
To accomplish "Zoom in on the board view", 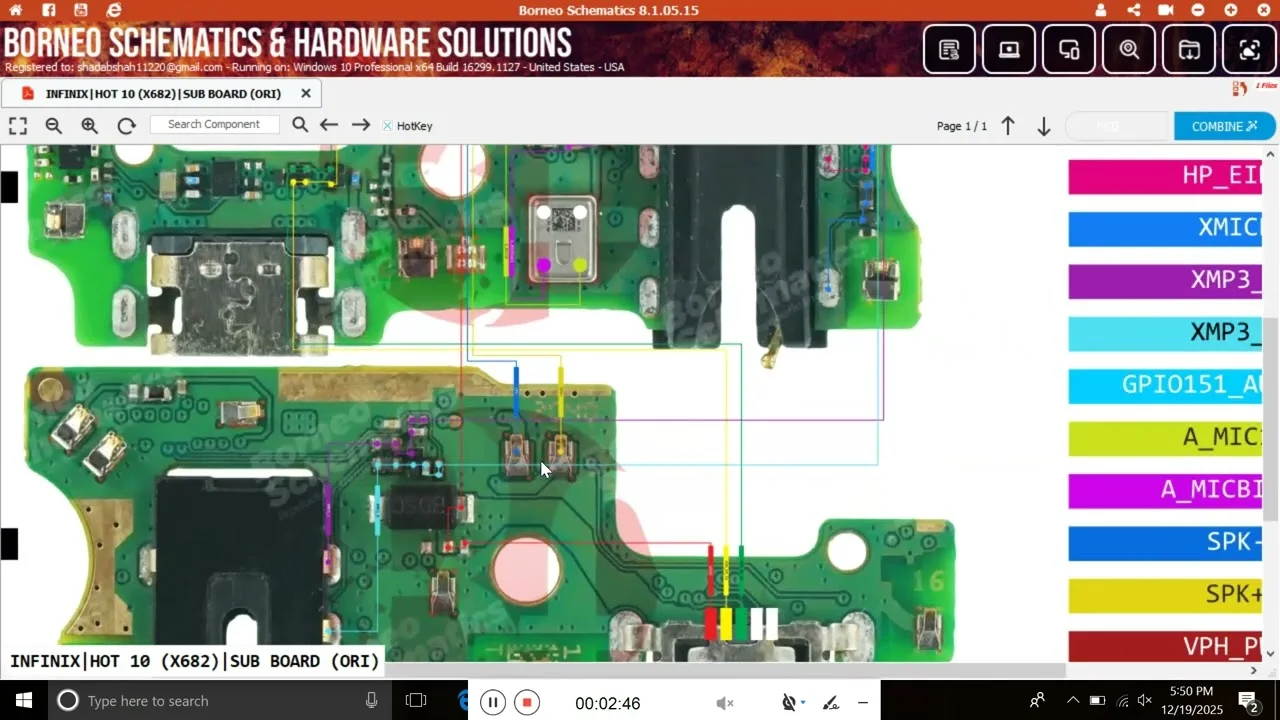I will pyautogui.click(x=90, y=126).
